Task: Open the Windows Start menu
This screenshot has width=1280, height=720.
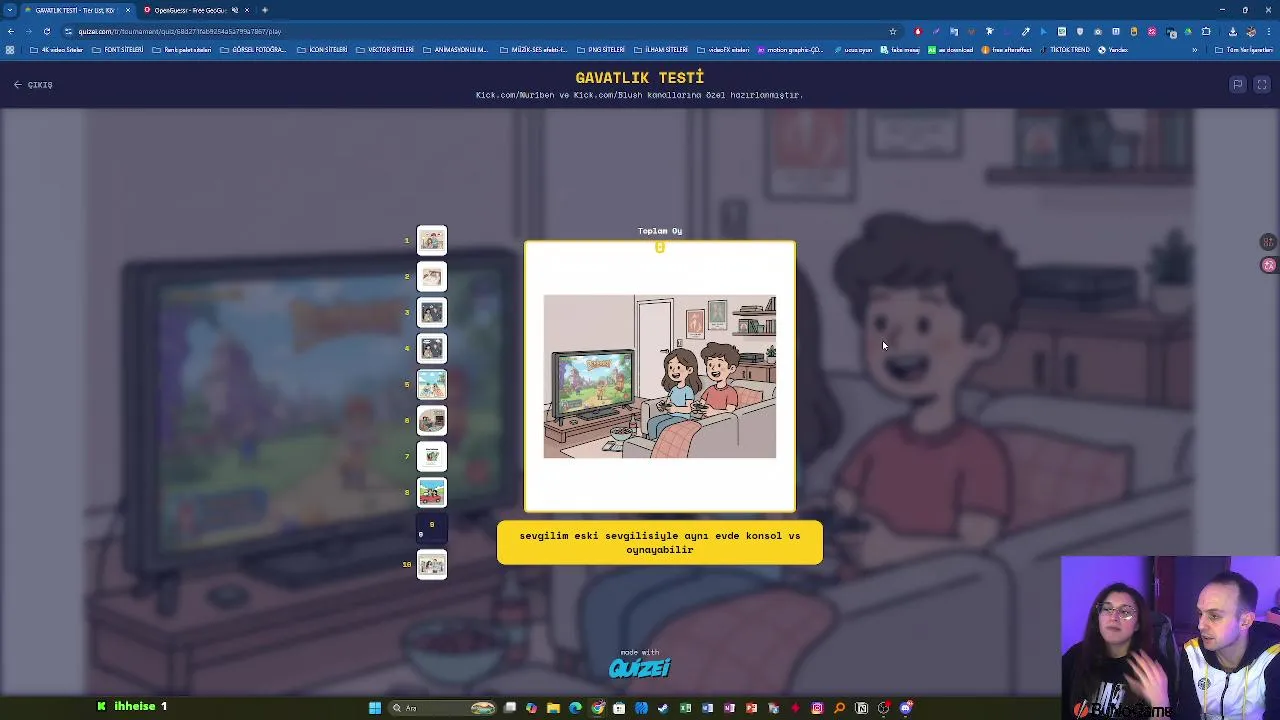Action: [375, 708]
